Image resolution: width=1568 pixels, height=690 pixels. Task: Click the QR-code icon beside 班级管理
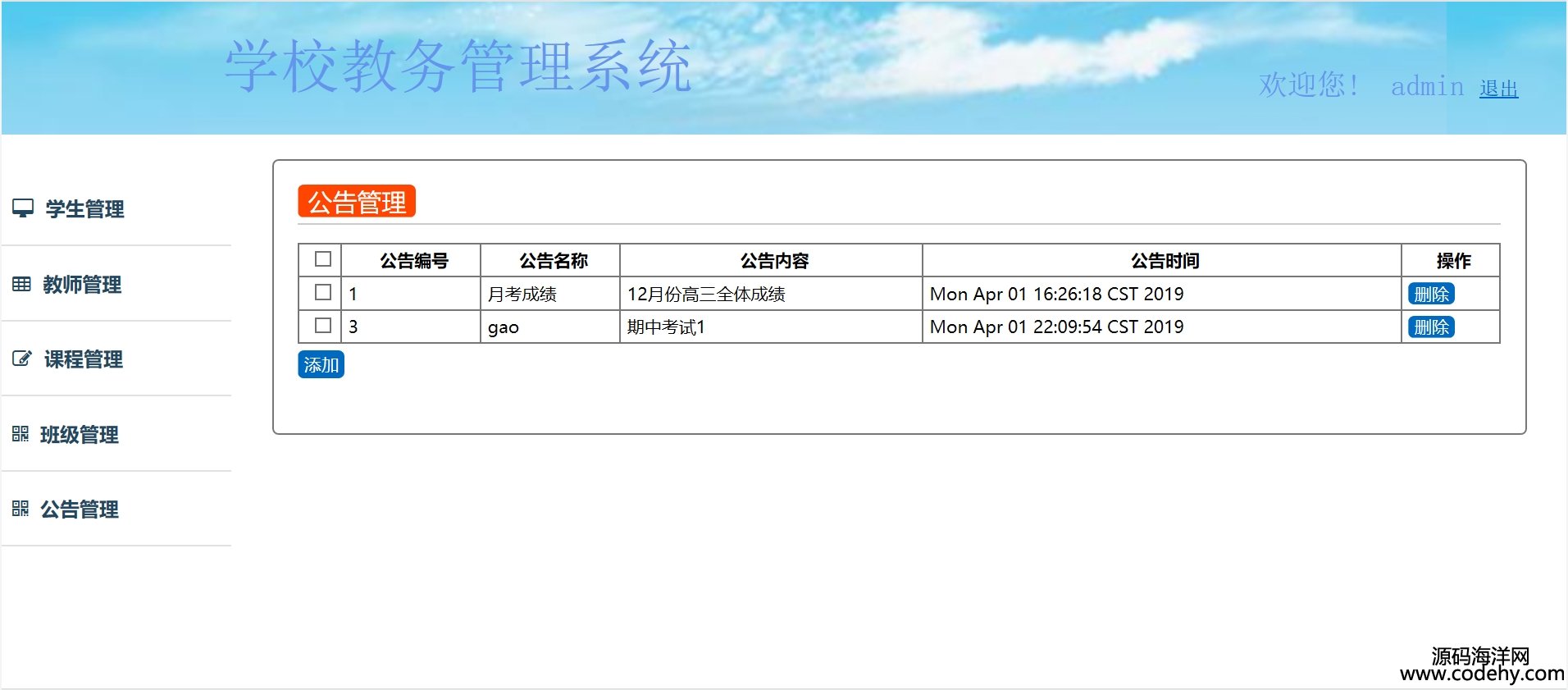(21, 434)
